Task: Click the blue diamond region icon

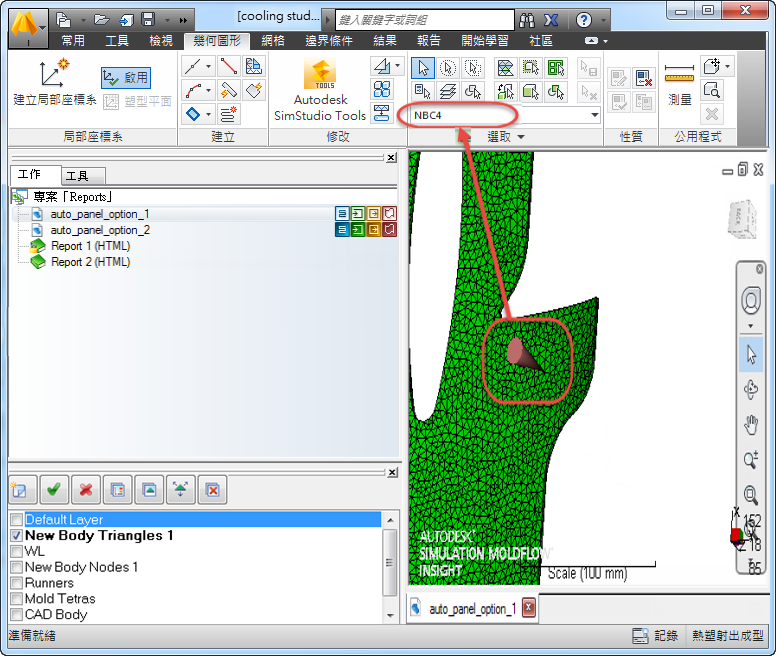Action: click(193, 115)
